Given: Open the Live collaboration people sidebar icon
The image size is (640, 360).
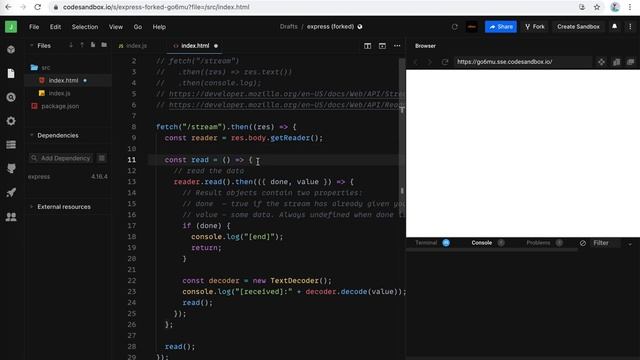Looking at the screenshot, I should (x=11, y=216).
